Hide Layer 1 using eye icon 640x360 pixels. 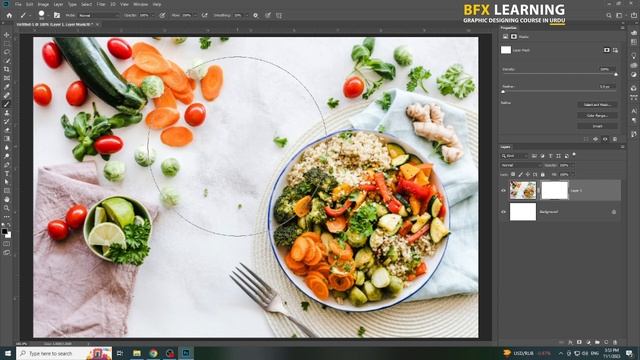point(503,191)
